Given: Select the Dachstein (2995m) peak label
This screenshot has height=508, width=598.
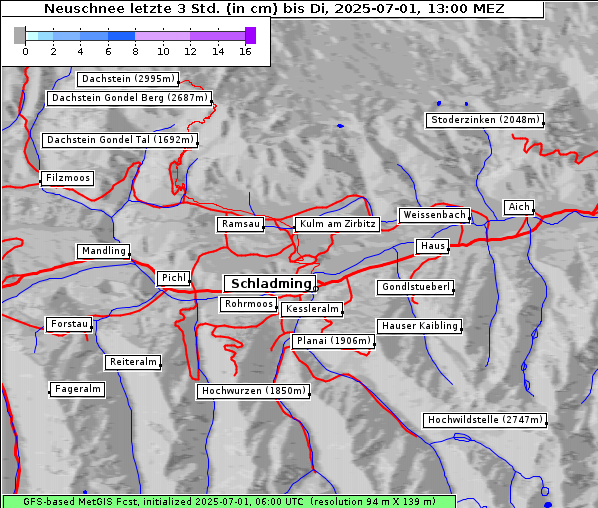Looking at the screenshot, I should 128,79.
